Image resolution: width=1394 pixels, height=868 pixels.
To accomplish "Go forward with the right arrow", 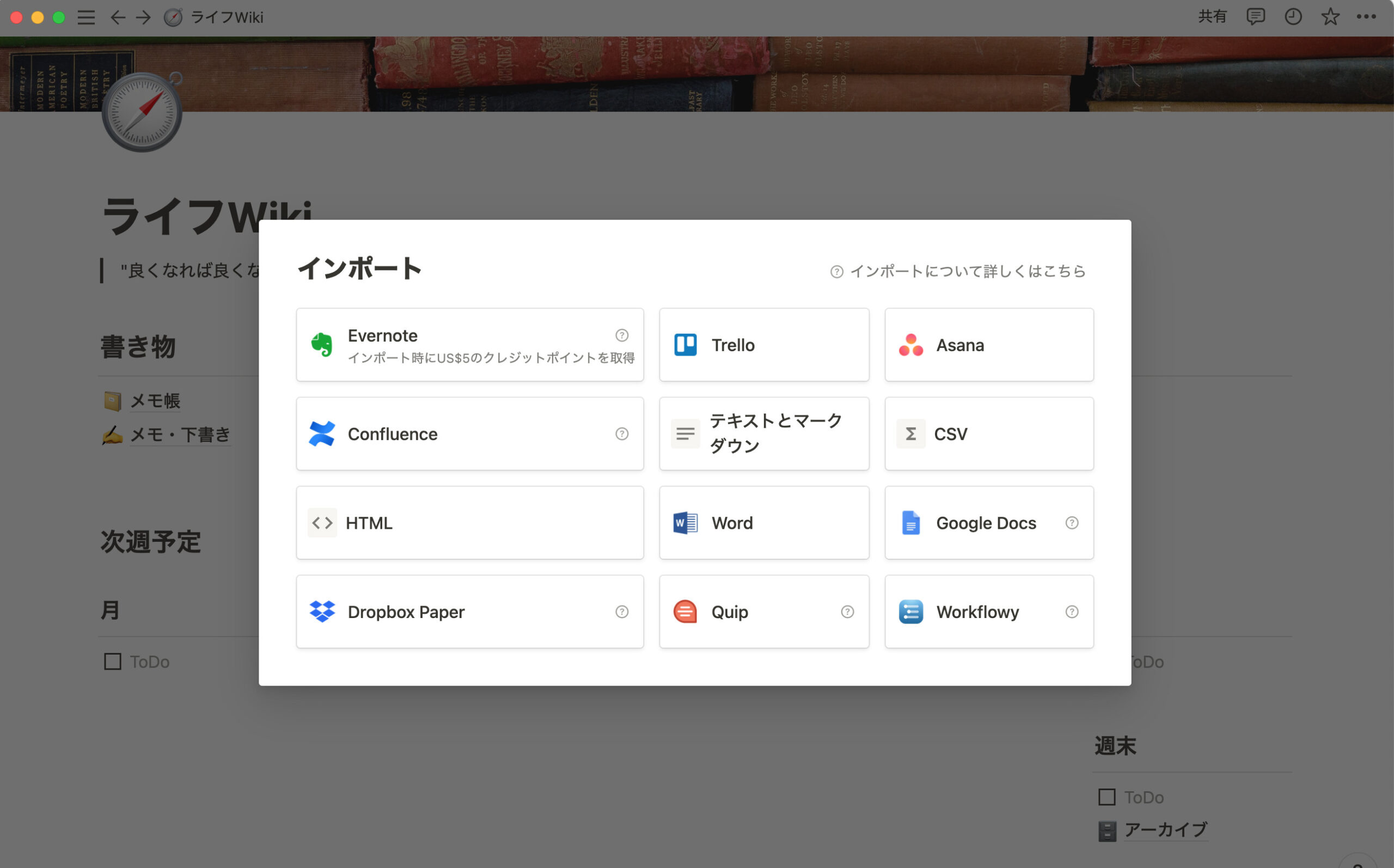I will click(143, 17).
